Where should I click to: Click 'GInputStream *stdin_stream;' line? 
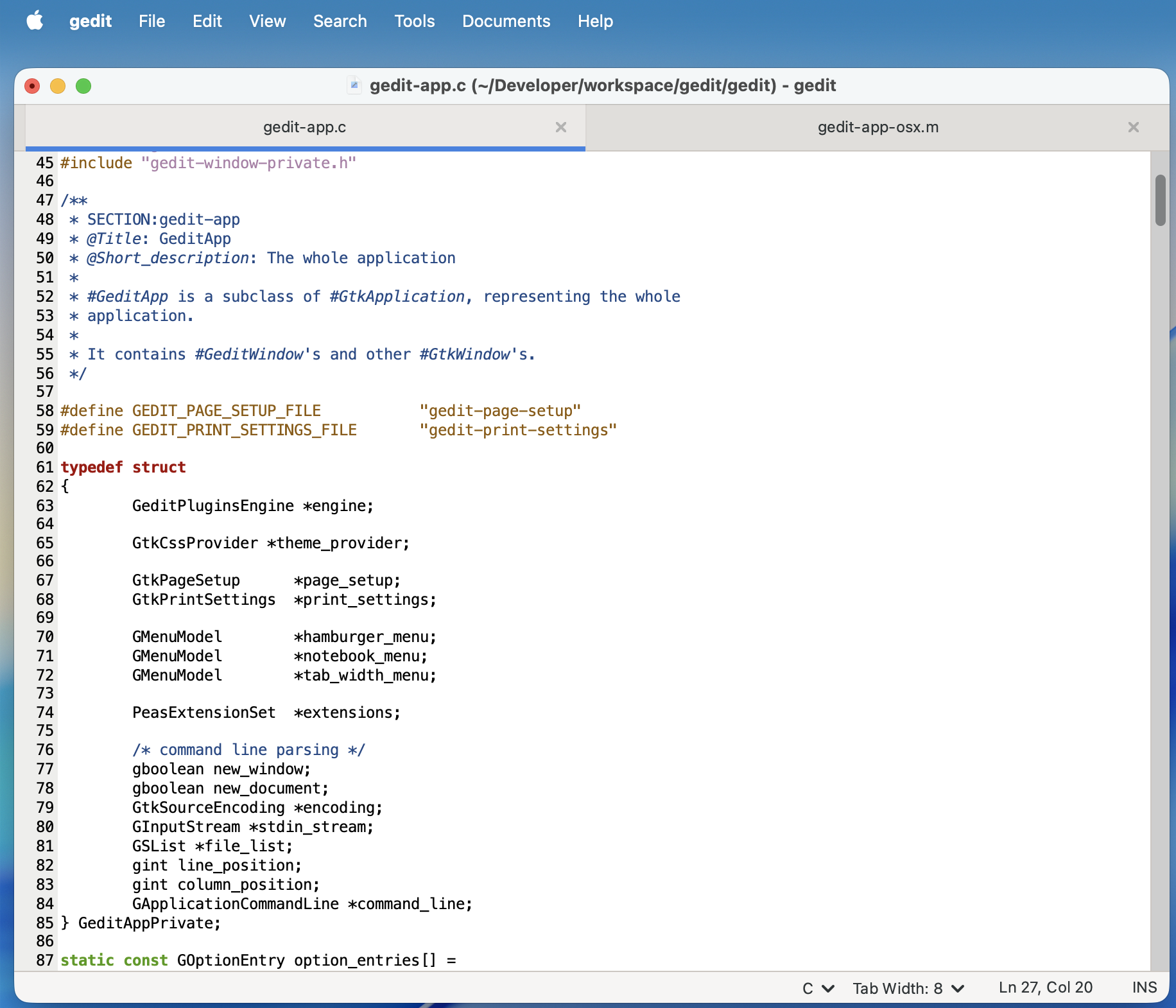tap(253, 827)
